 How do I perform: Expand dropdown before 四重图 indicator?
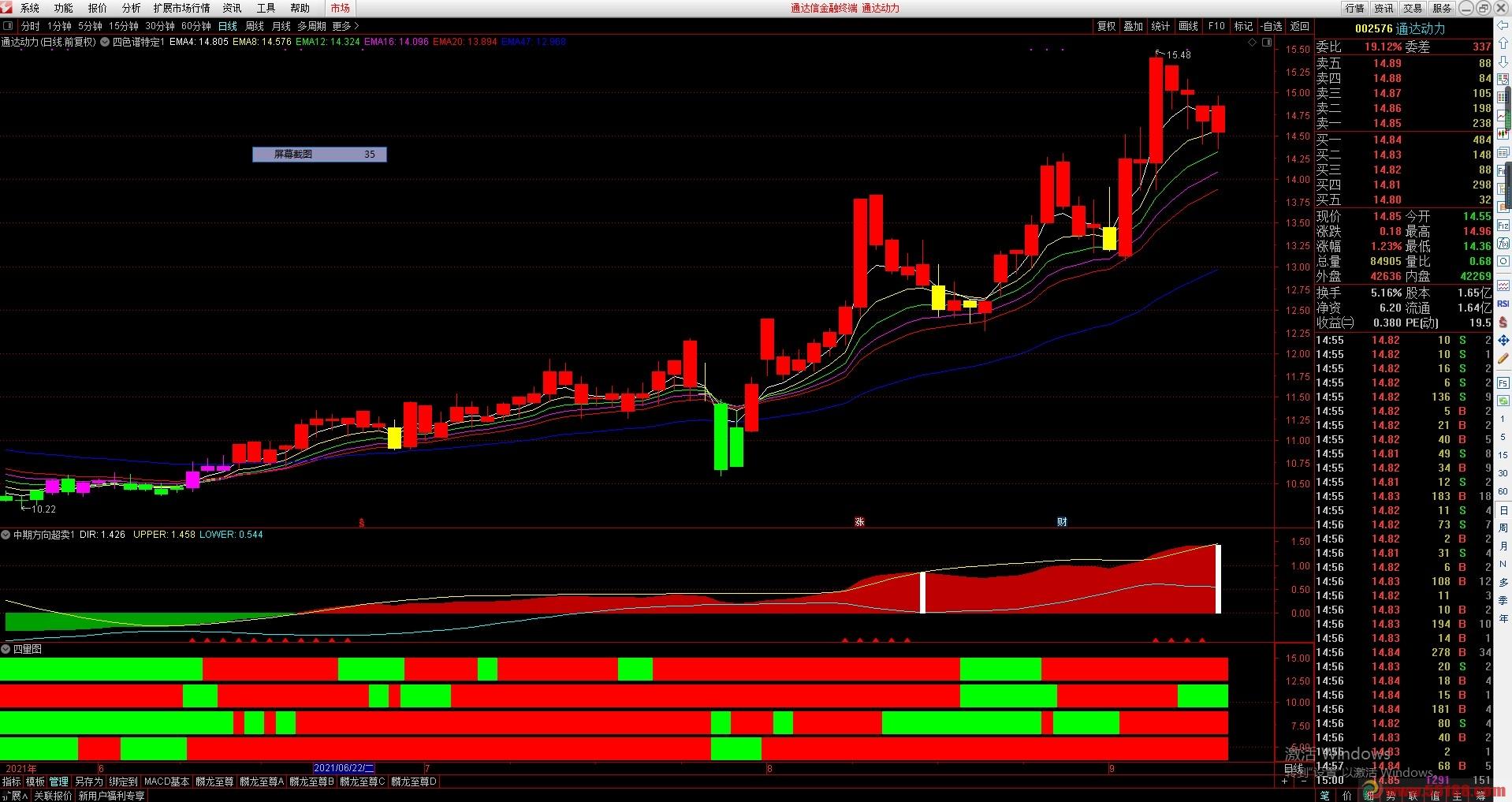tap(6, 649)
